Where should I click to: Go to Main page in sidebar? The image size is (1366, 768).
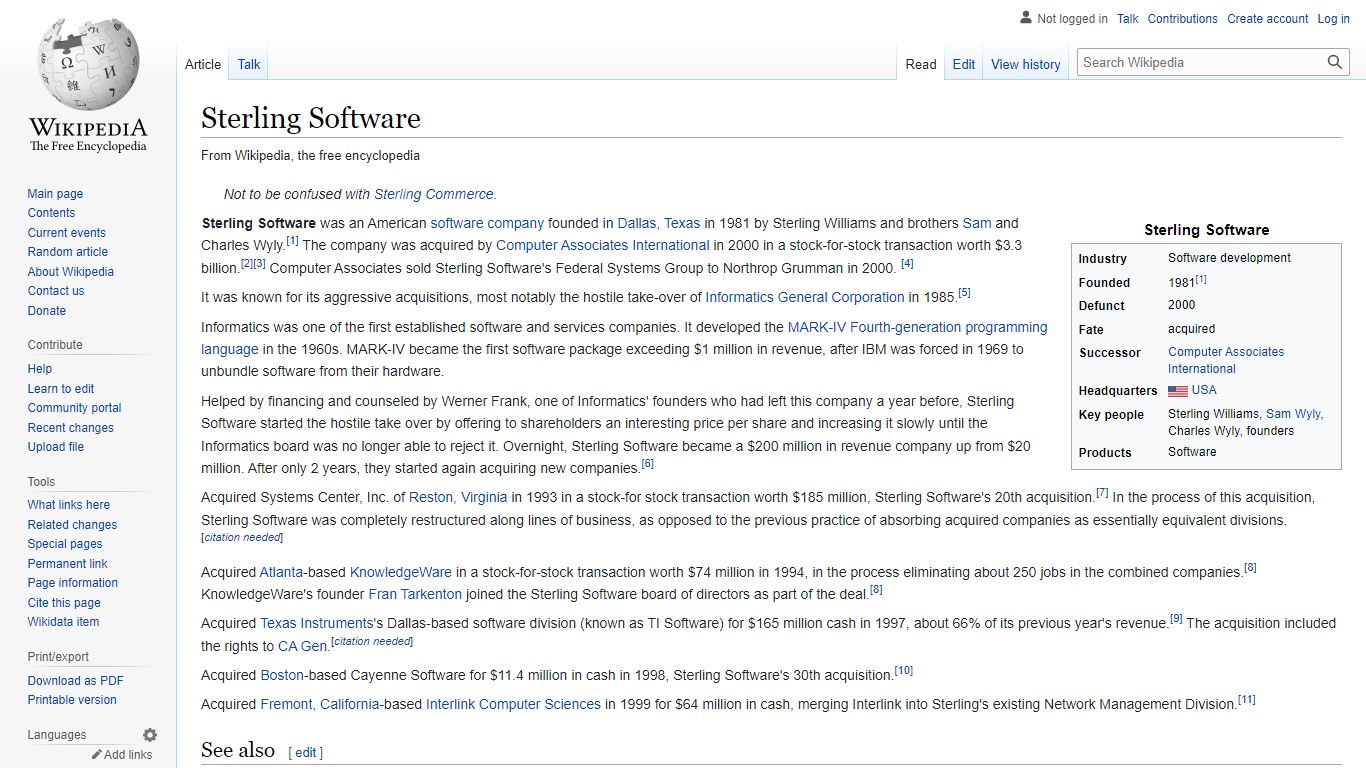coord(55,194)
